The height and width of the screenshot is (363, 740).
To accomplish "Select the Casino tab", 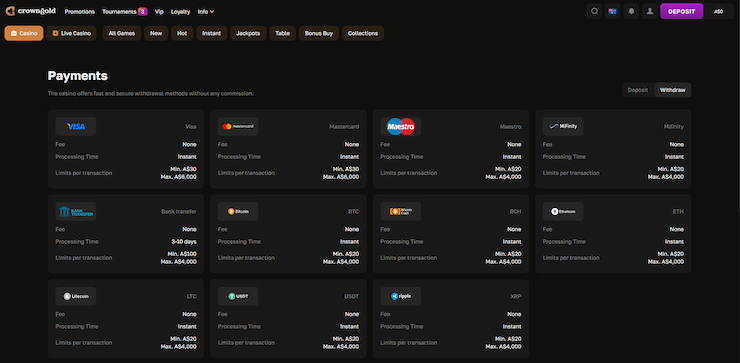I will [x=24, y=34].
